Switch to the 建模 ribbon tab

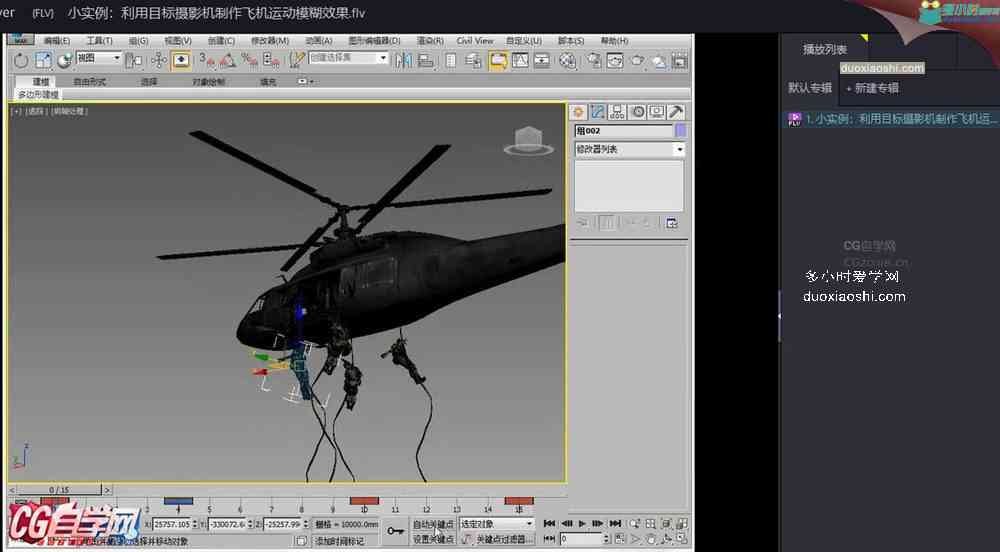click(x=41, y=82)
